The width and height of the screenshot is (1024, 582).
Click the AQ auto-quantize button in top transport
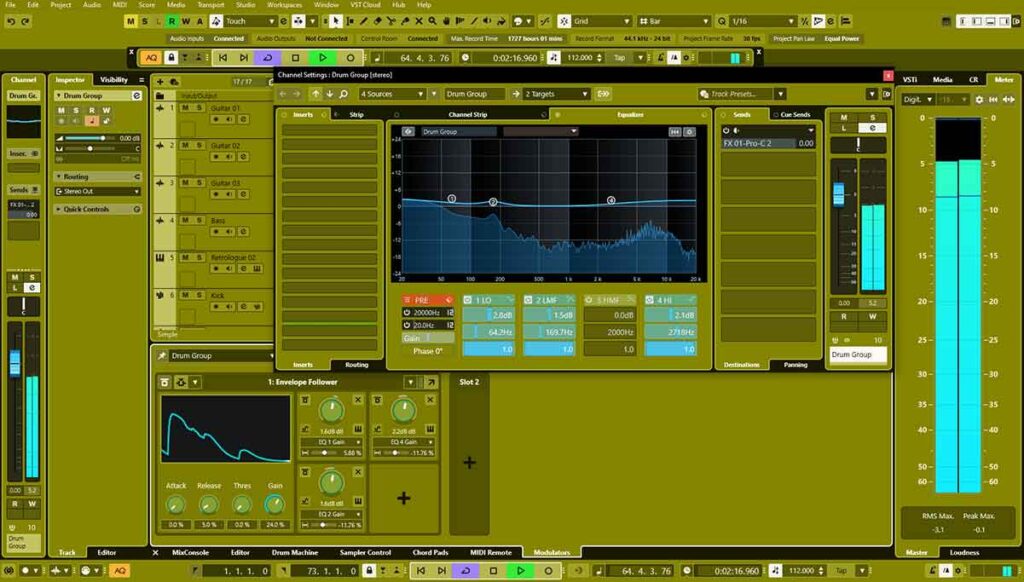150,58
